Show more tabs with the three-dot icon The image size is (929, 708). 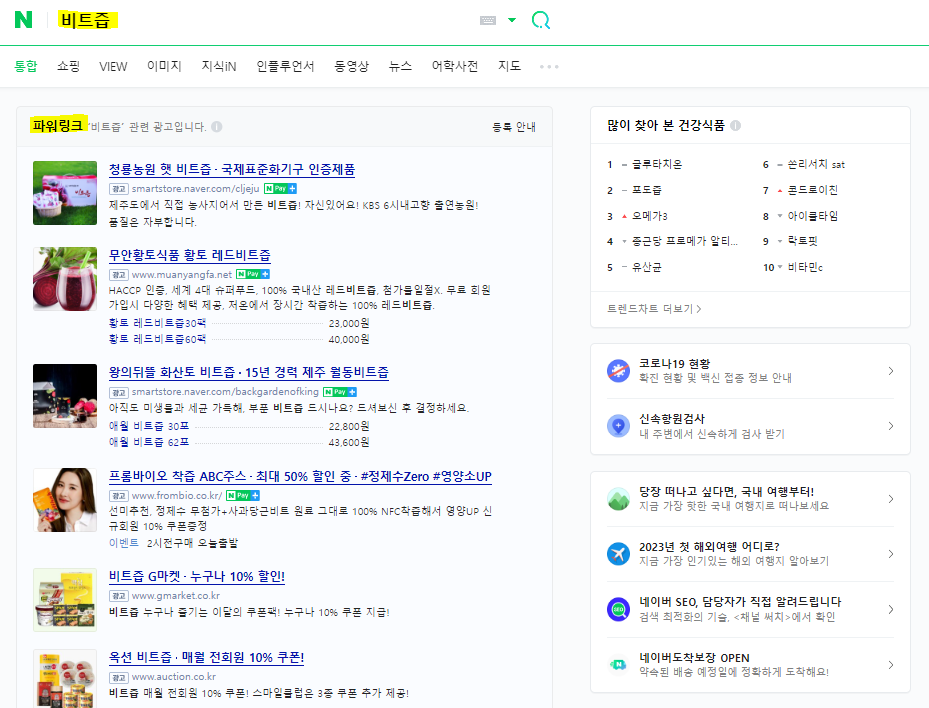(549, 66)
